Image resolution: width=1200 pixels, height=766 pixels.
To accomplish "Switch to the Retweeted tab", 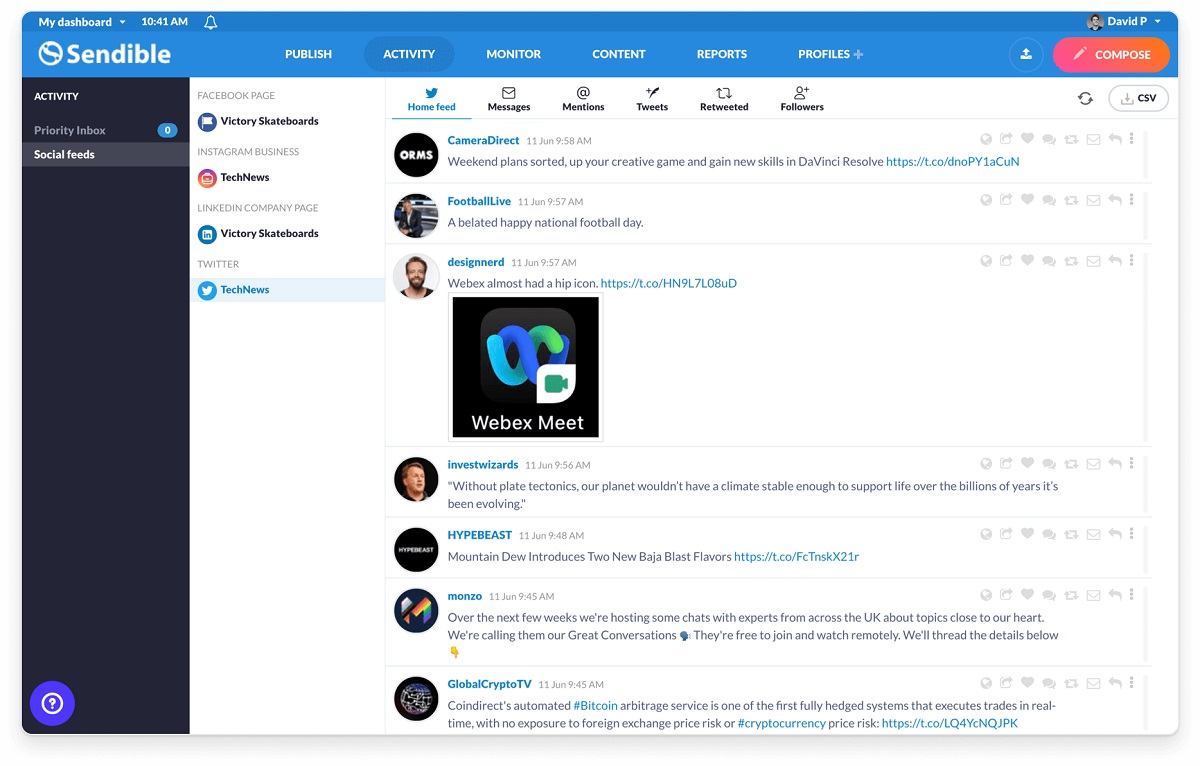I will pos(724,99).
